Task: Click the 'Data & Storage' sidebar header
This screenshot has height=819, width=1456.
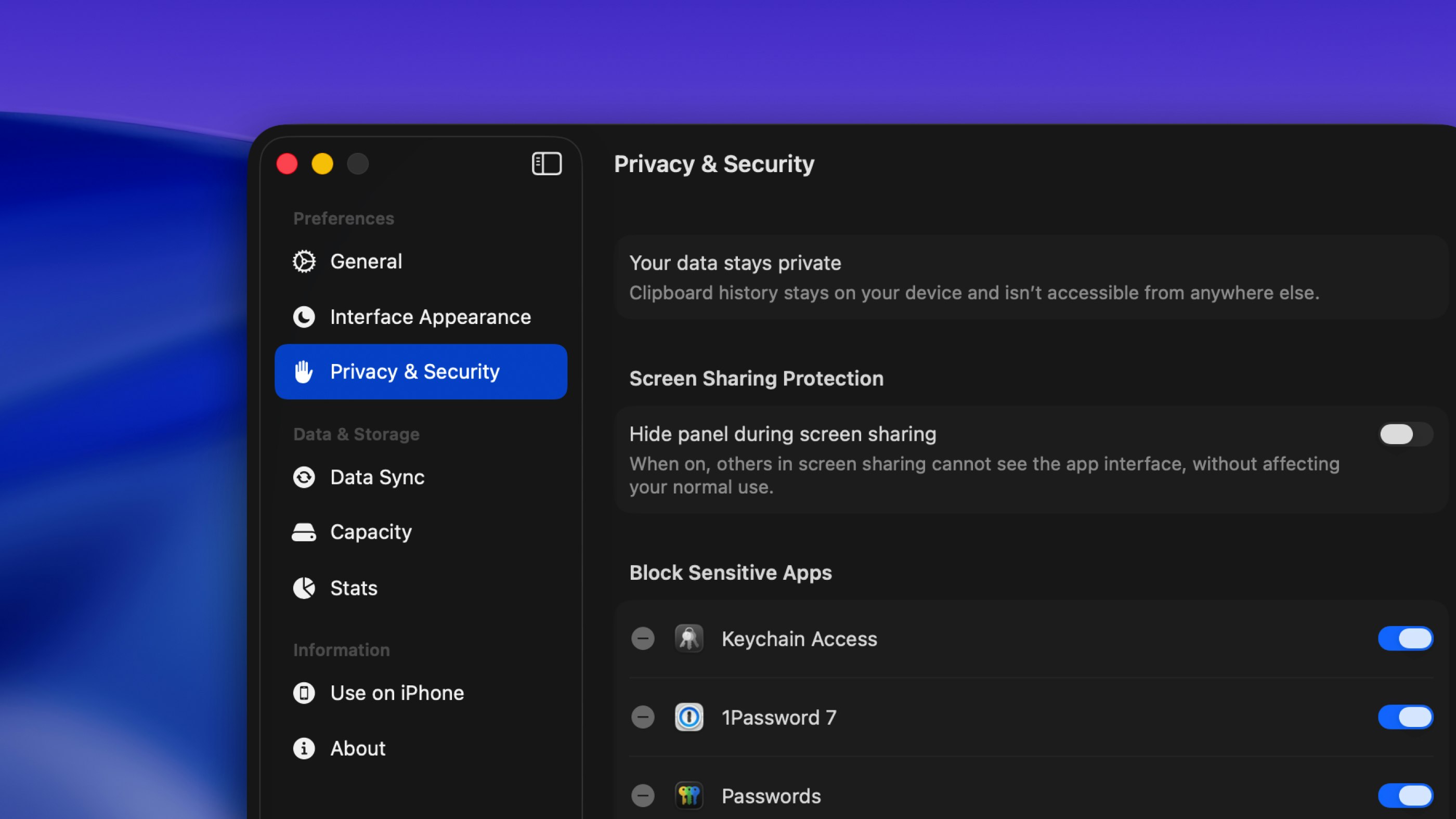Action: 356,435
